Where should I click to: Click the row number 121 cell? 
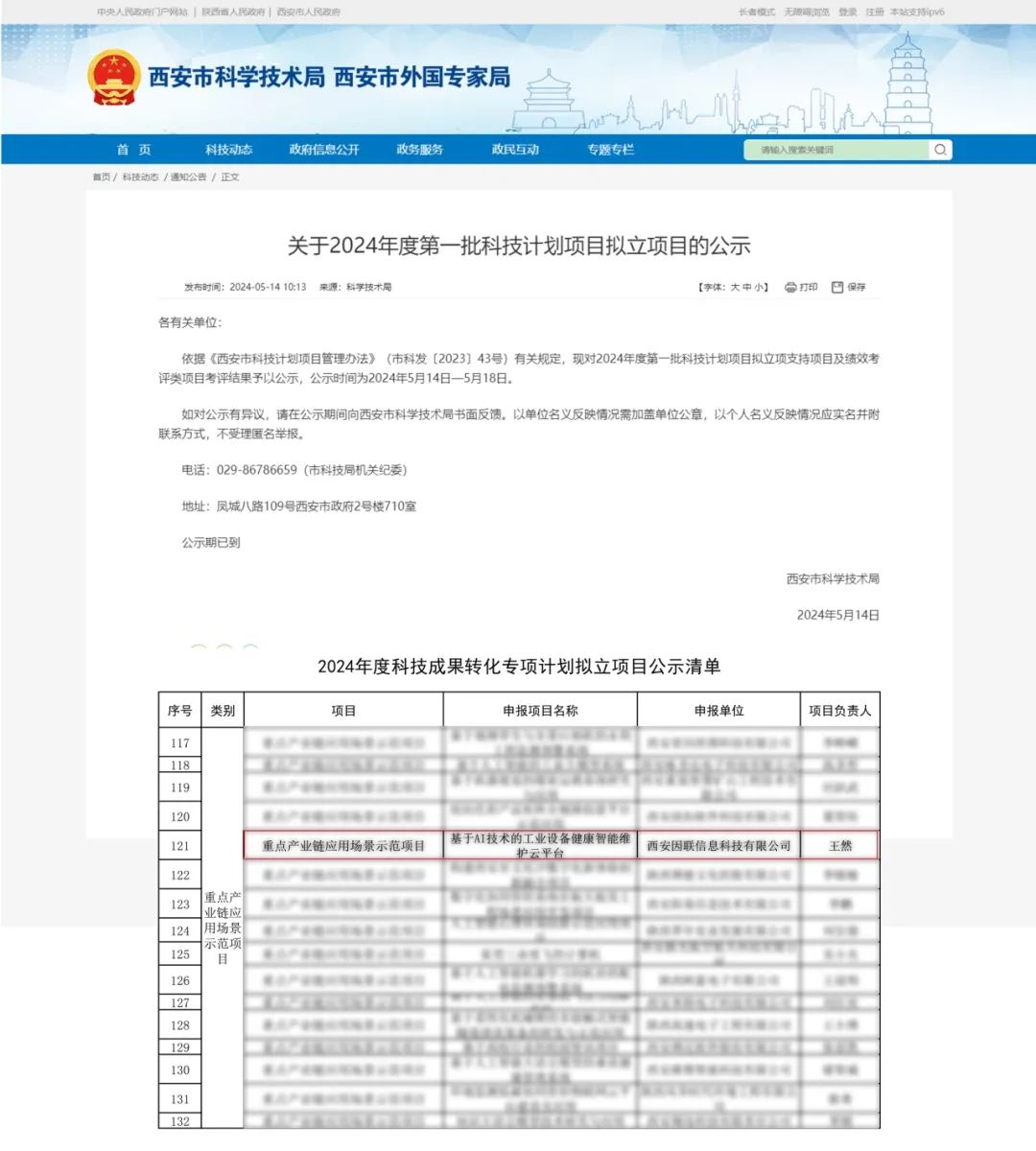(x=180, y=846)
